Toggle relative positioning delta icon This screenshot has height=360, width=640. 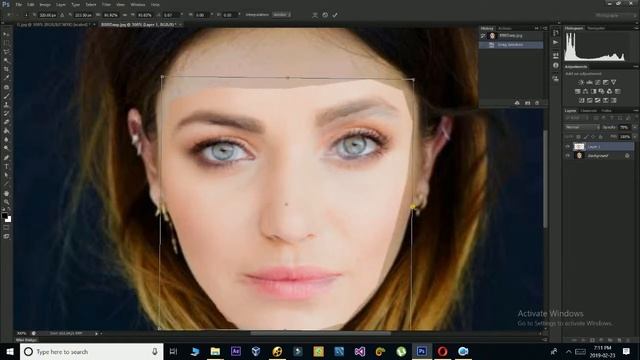coord(62,15)
